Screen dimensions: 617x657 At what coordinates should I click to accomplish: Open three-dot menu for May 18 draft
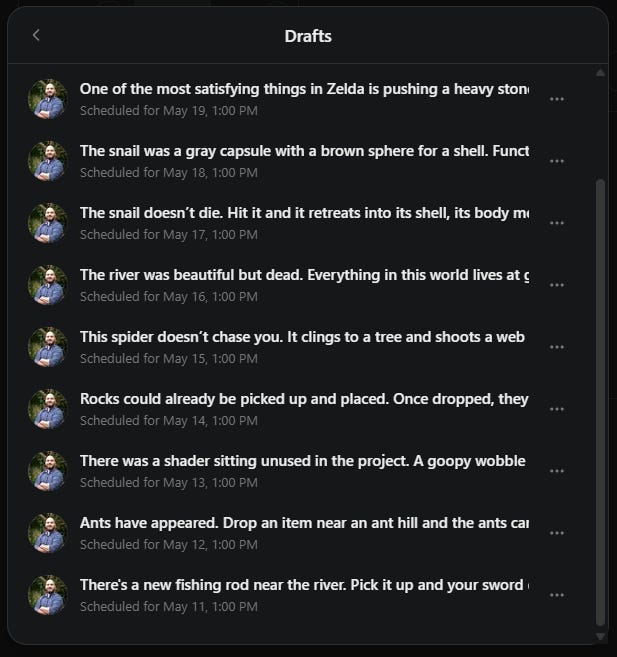(x=556, y=161)
